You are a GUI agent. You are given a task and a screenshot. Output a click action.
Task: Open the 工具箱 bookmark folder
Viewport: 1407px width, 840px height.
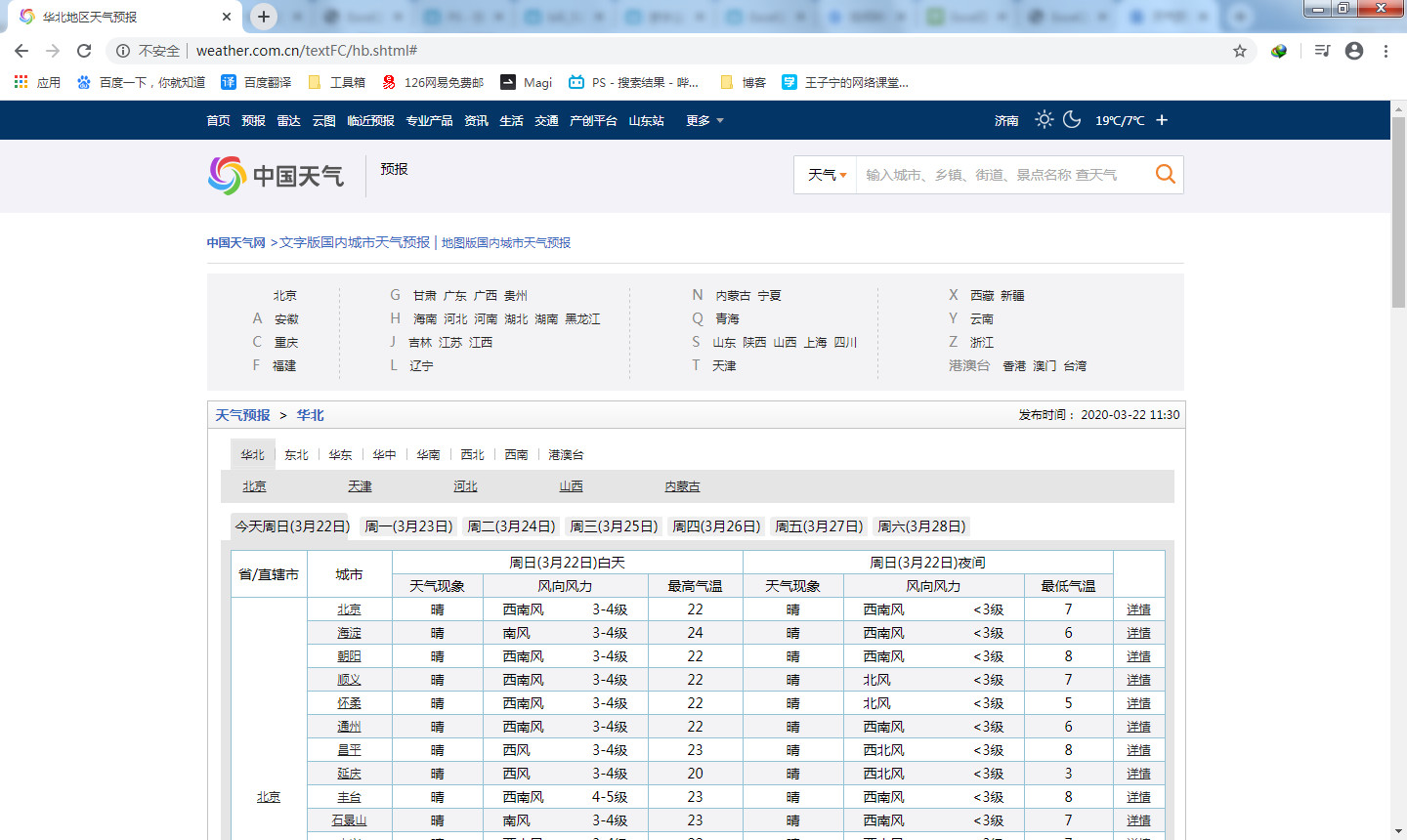tap(337, 82)
